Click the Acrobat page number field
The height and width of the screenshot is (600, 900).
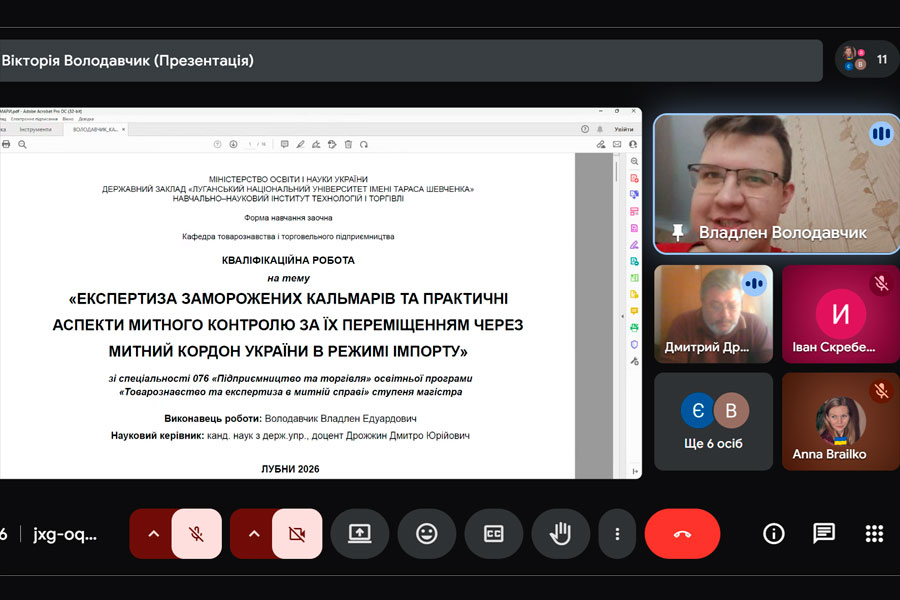point(250,144)
